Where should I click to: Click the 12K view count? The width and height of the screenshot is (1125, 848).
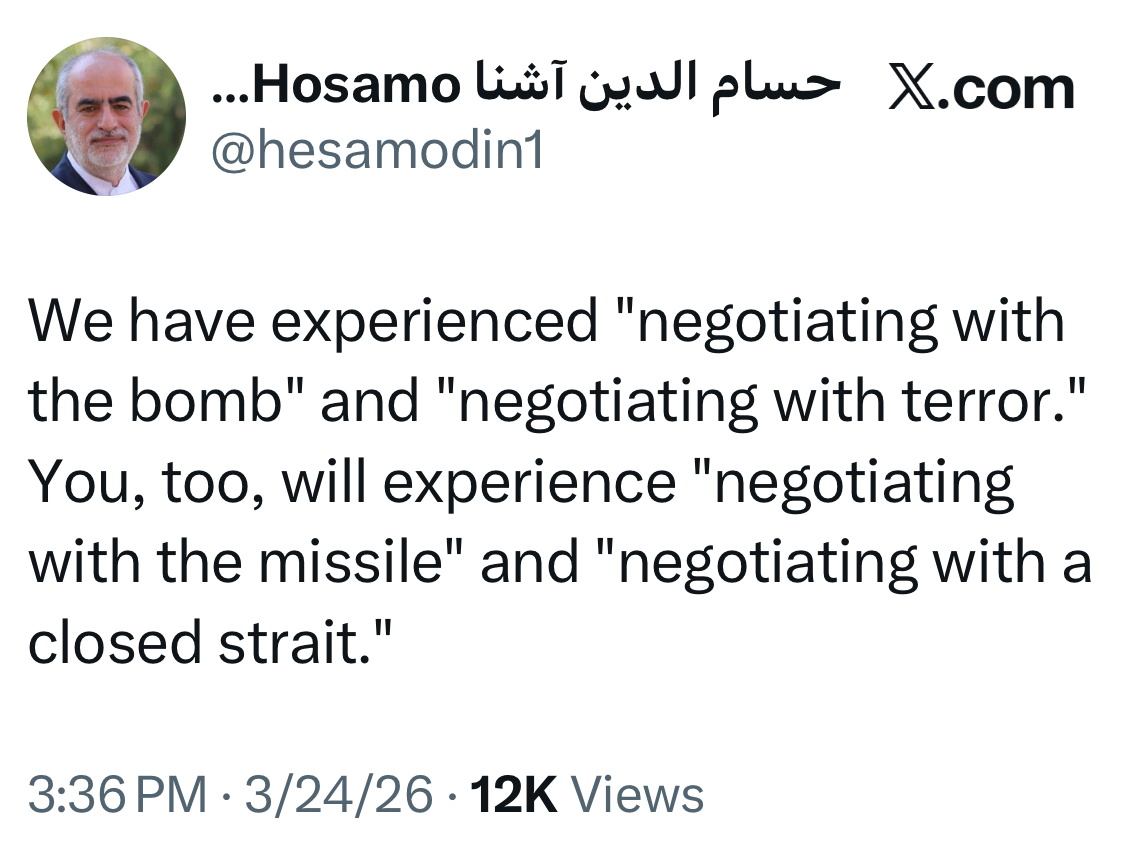click(513, 796)
